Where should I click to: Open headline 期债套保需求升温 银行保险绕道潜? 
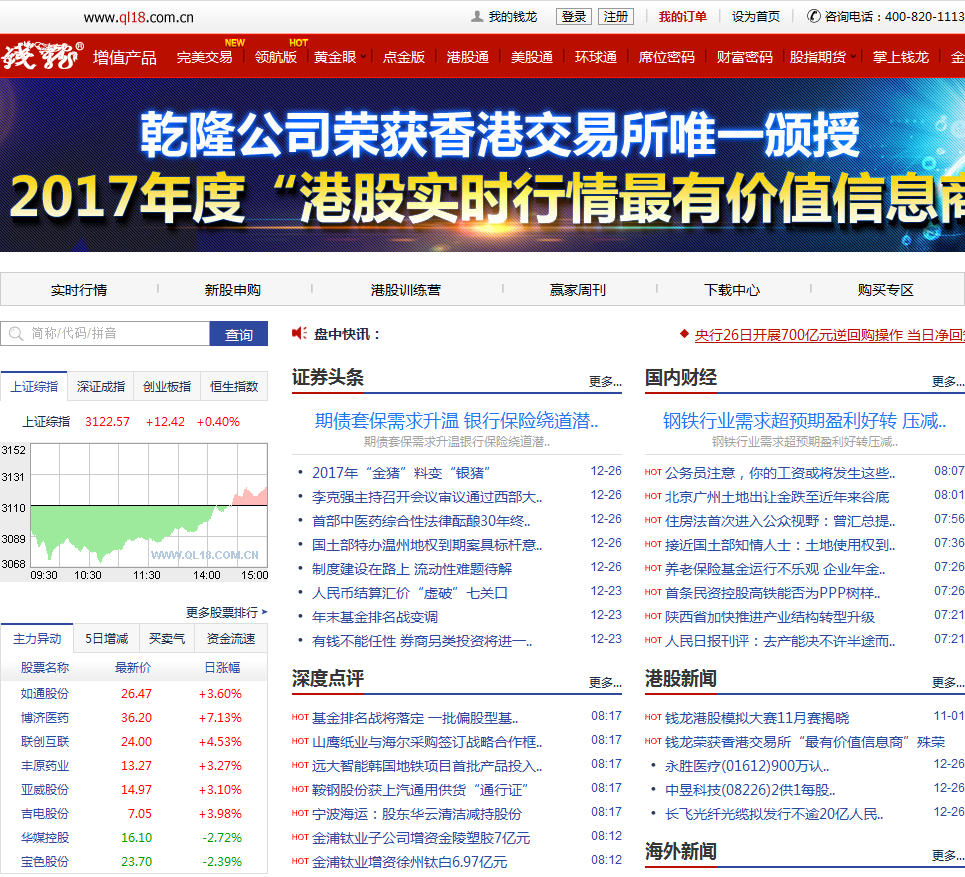[x=457, y=421]
